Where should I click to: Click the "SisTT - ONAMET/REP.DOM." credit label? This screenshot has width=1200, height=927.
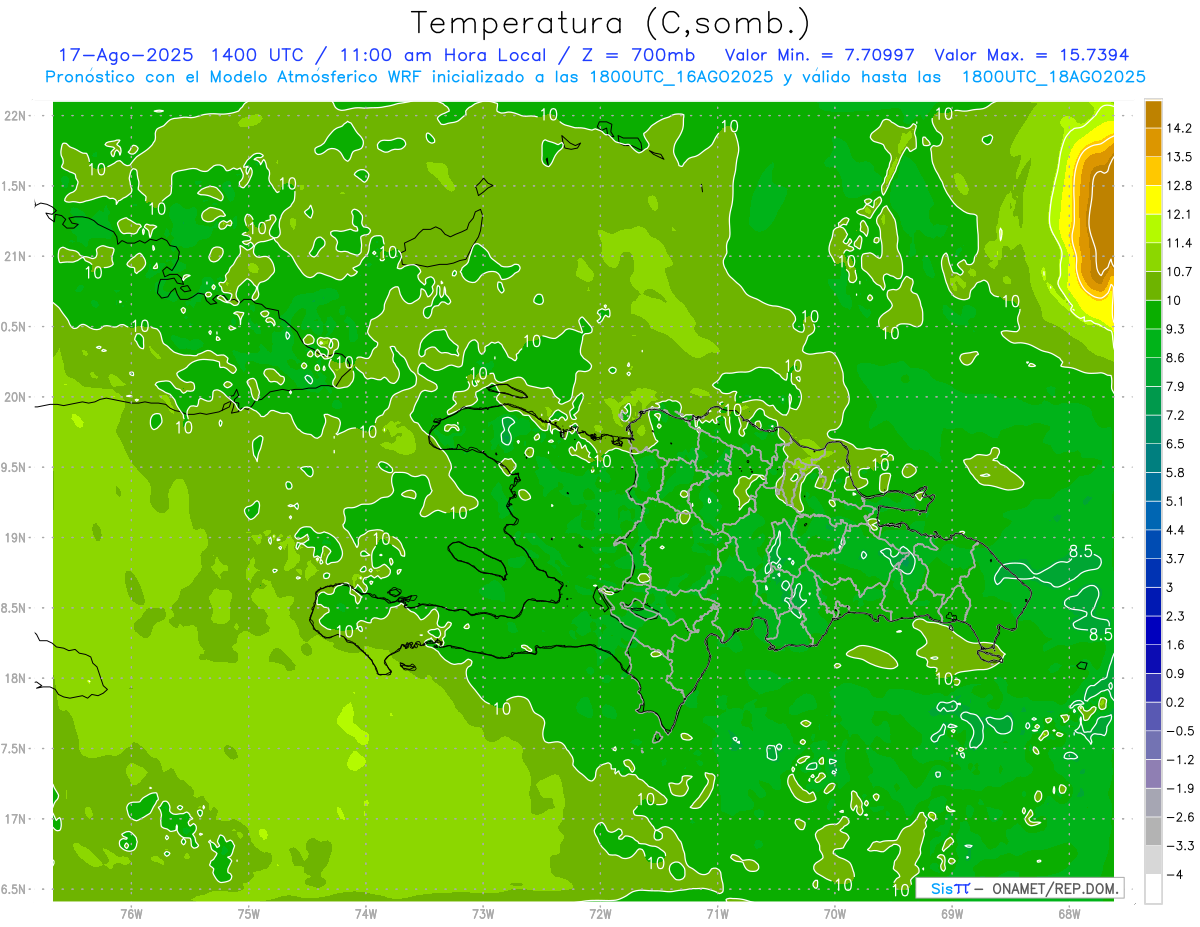click(x=1019, y=888)
